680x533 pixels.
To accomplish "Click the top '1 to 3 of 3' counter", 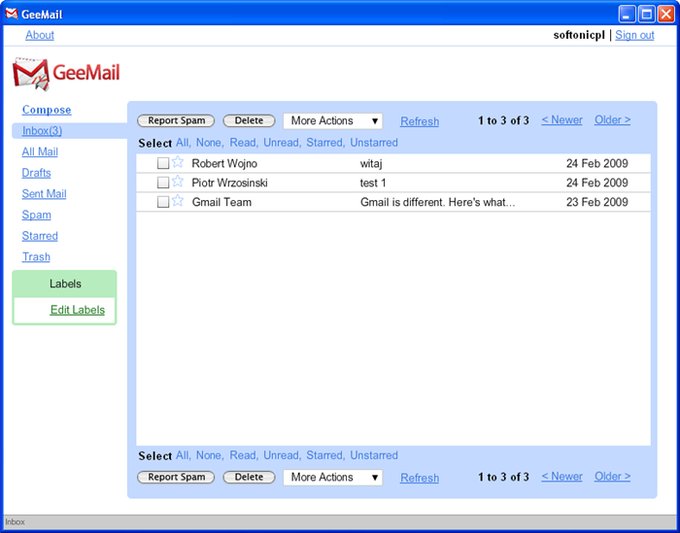I will click(x=503, y=121).
